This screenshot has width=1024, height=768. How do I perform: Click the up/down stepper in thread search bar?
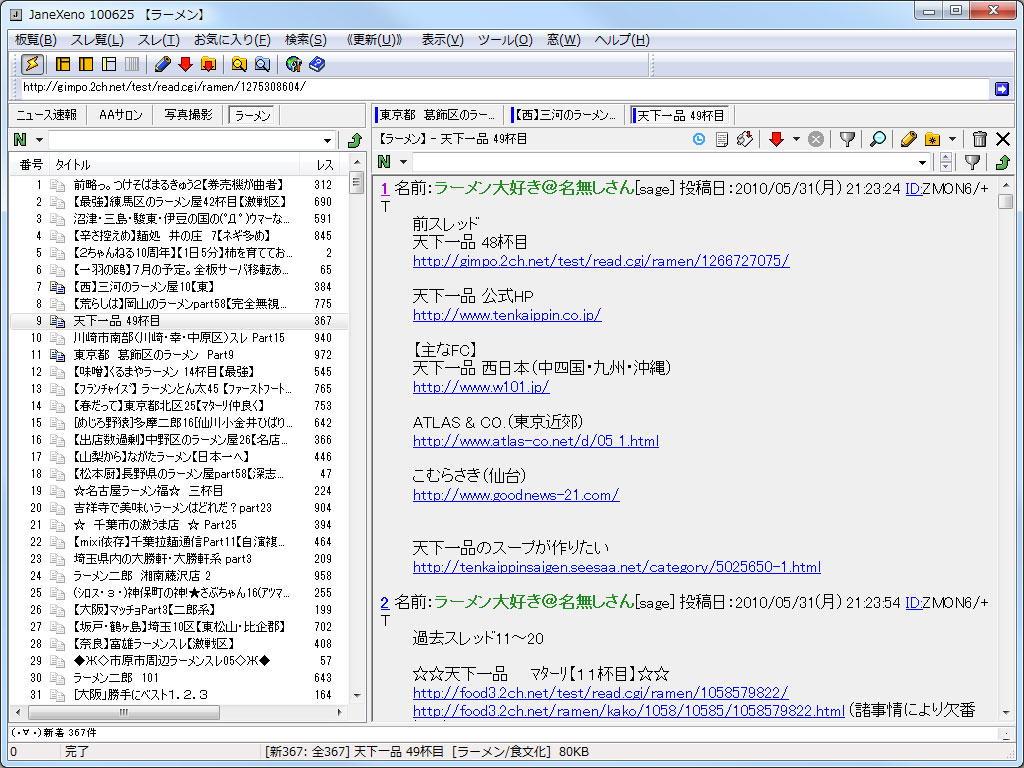(x=946, y=162)
